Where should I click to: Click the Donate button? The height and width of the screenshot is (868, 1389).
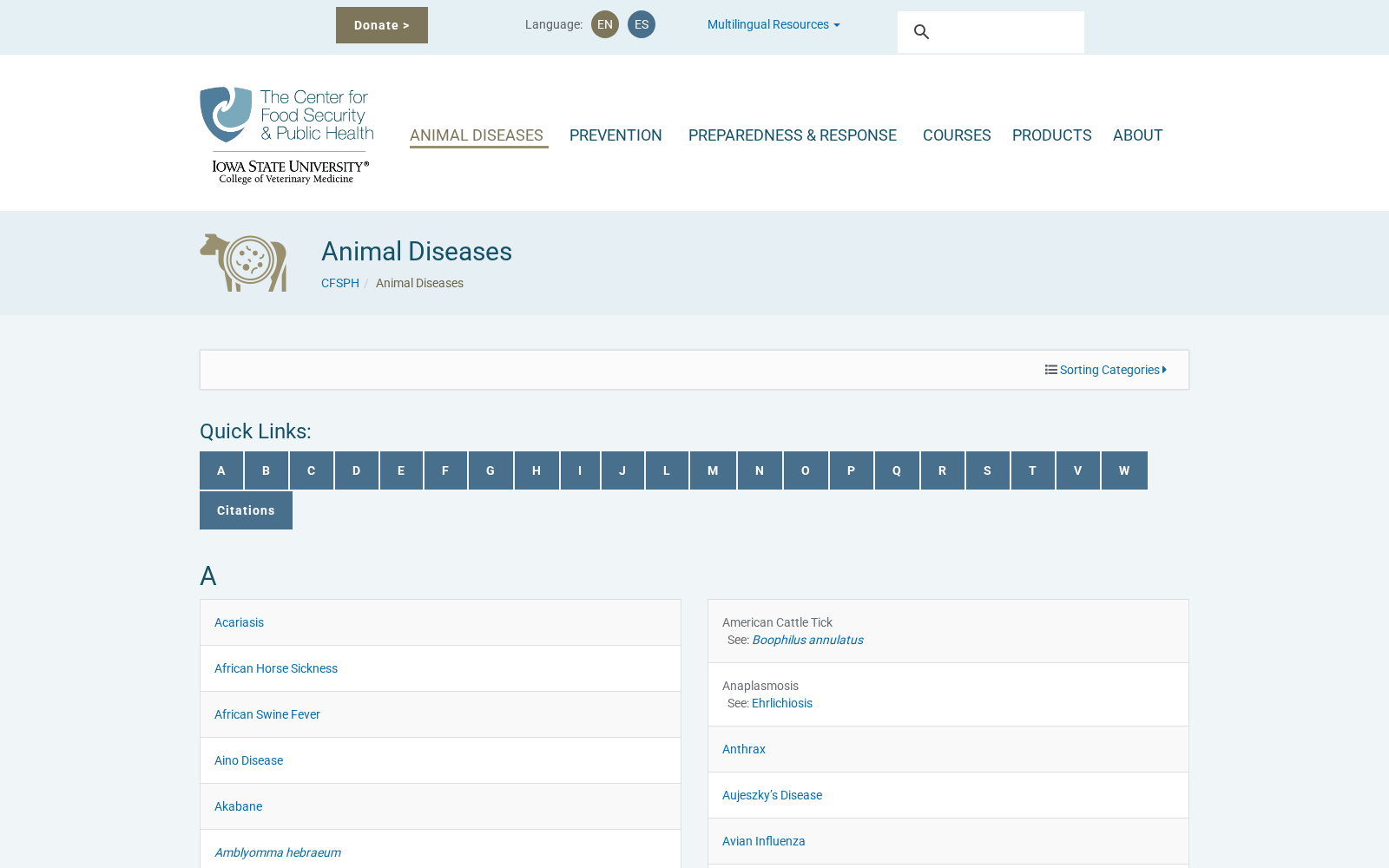click(382, 25)
